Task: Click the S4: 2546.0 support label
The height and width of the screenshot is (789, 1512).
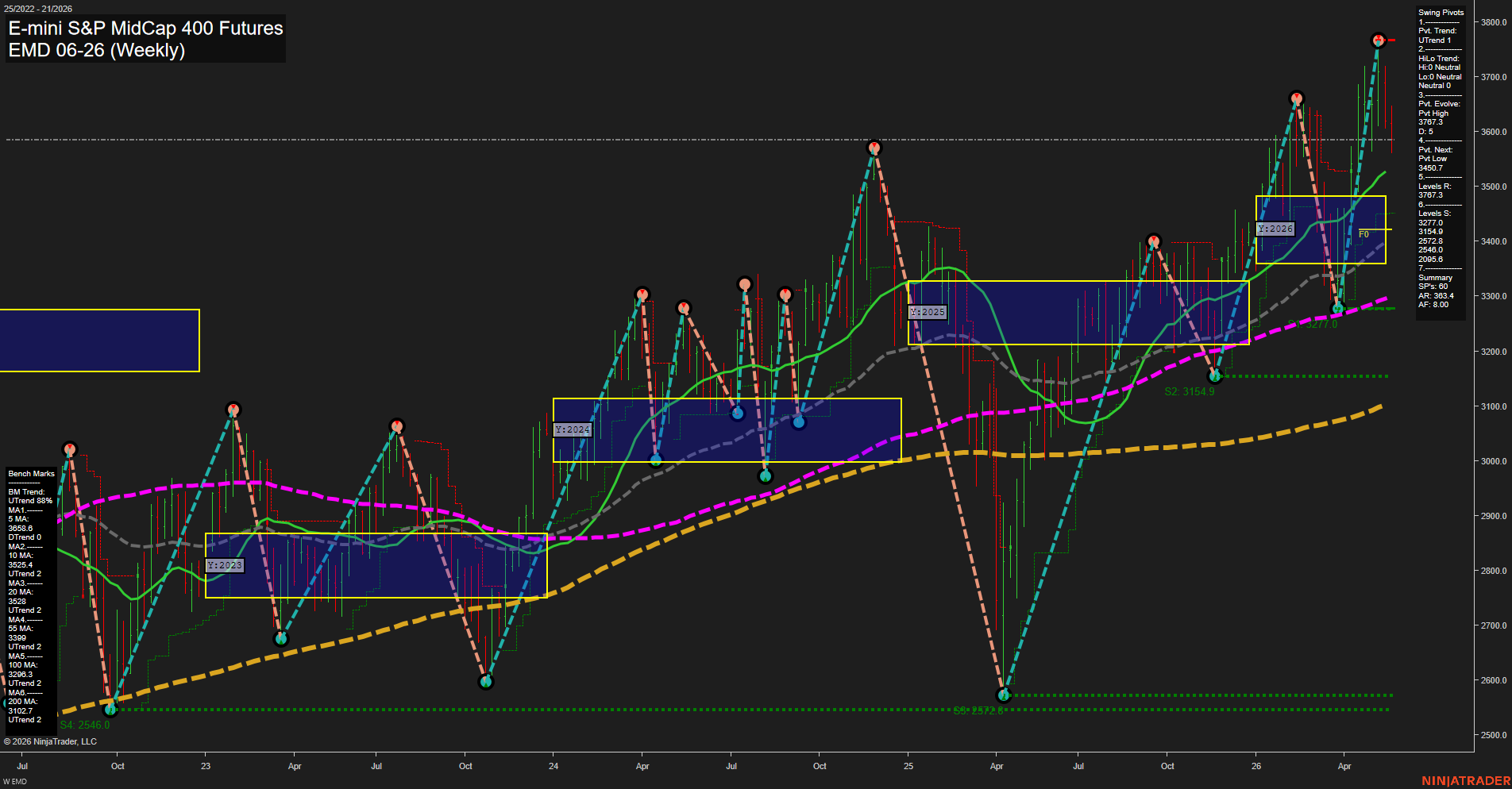Action: click(85, 725)
